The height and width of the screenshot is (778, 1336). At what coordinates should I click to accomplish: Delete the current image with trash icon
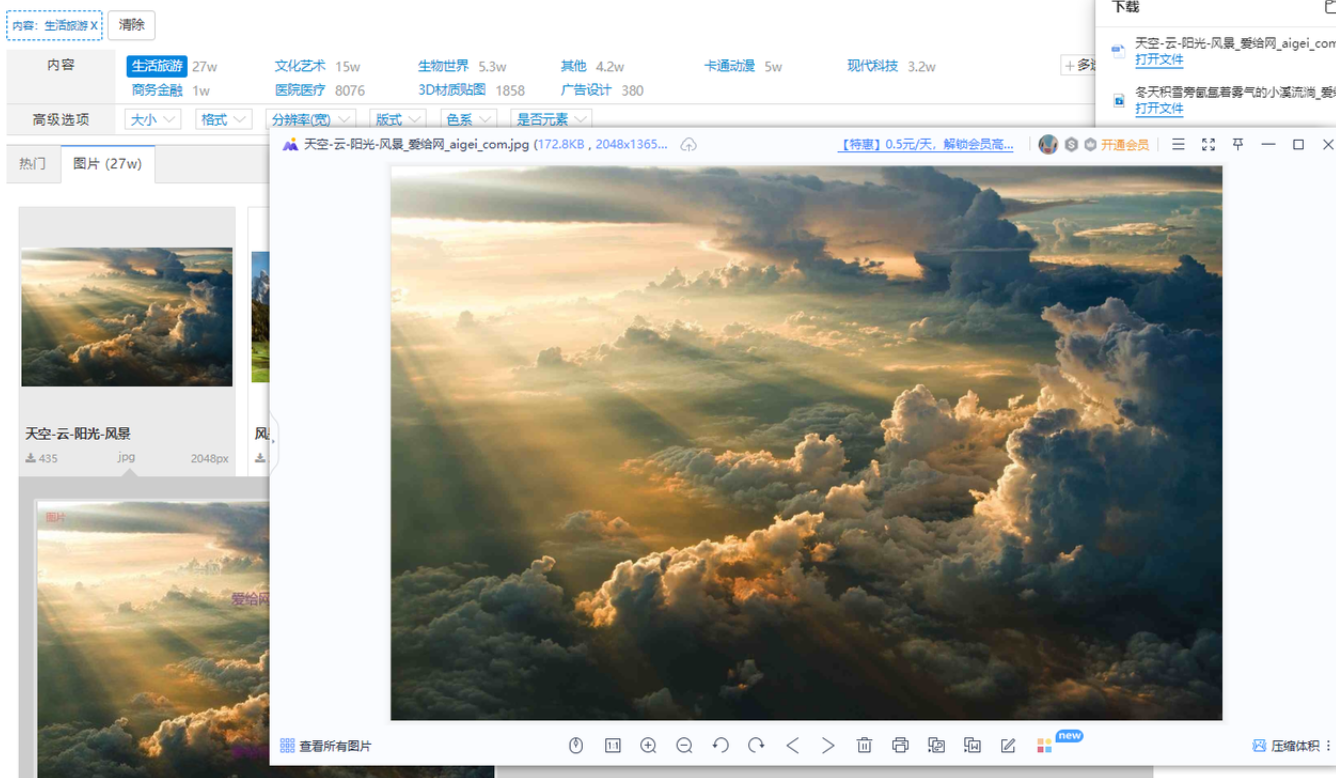point(864,746)
